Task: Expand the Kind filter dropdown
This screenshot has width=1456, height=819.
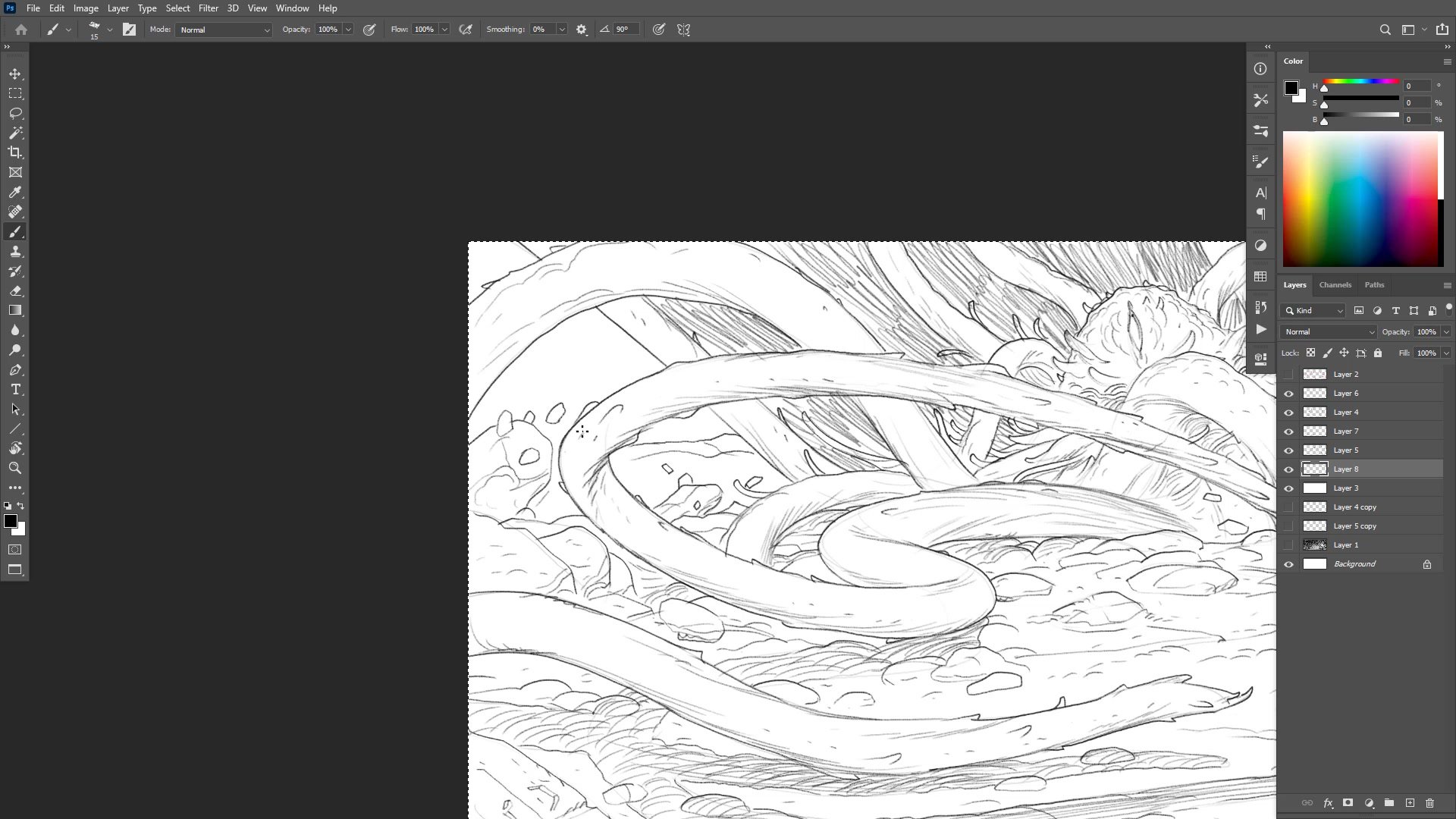Action: tap(1314, 310)
